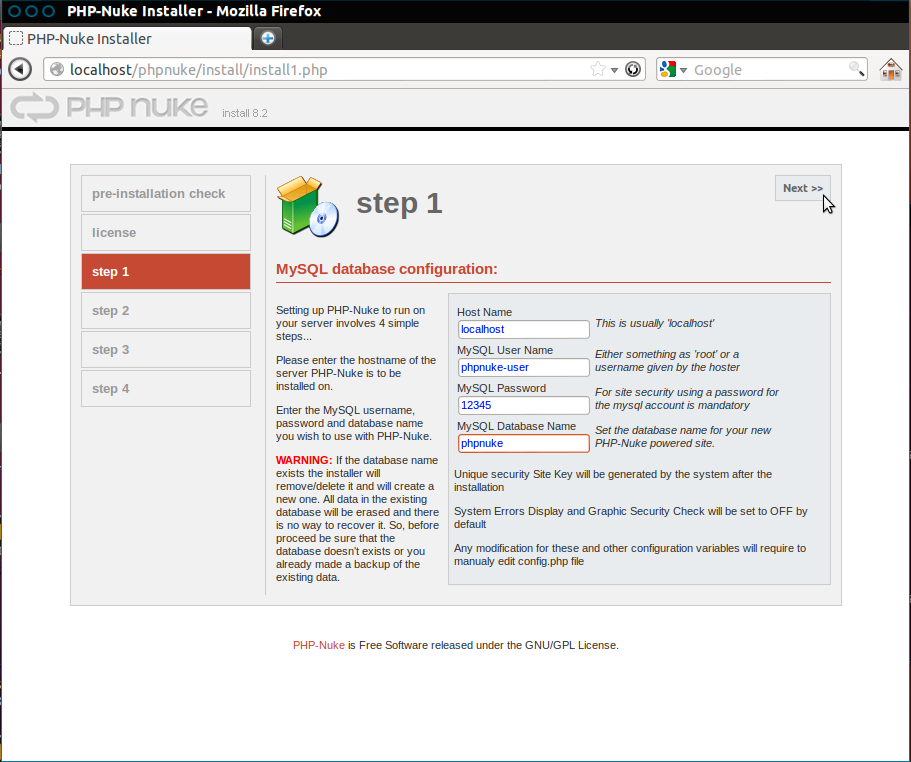This screenshot has width=911, height=762.
Task: Reload the page with the refresh icon
Action: pos(633,70)
